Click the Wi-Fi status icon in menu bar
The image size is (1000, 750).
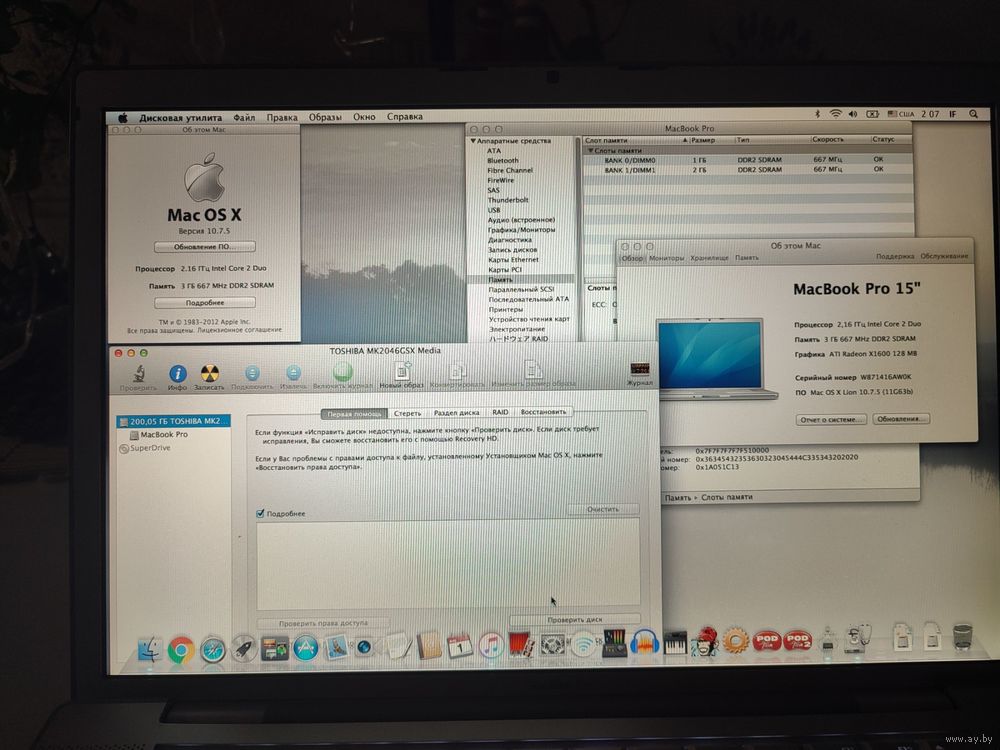point(835,116)
